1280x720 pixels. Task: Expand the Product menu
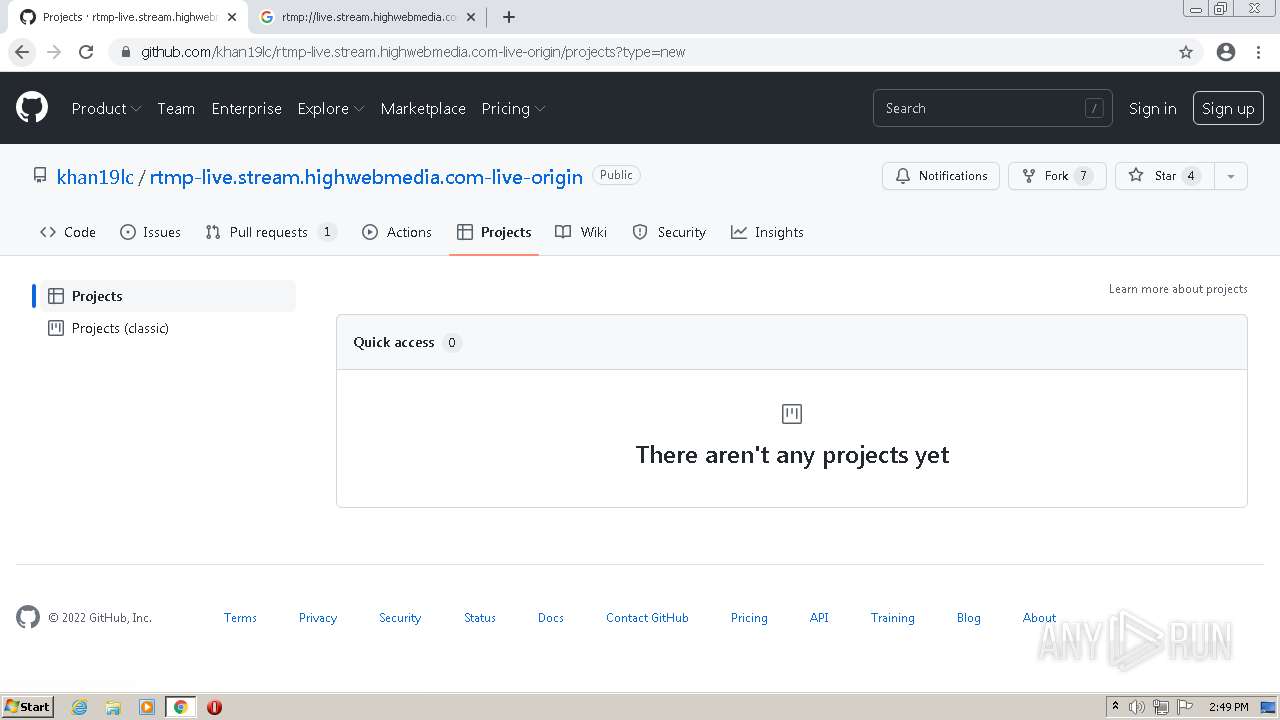pos(106,108)
